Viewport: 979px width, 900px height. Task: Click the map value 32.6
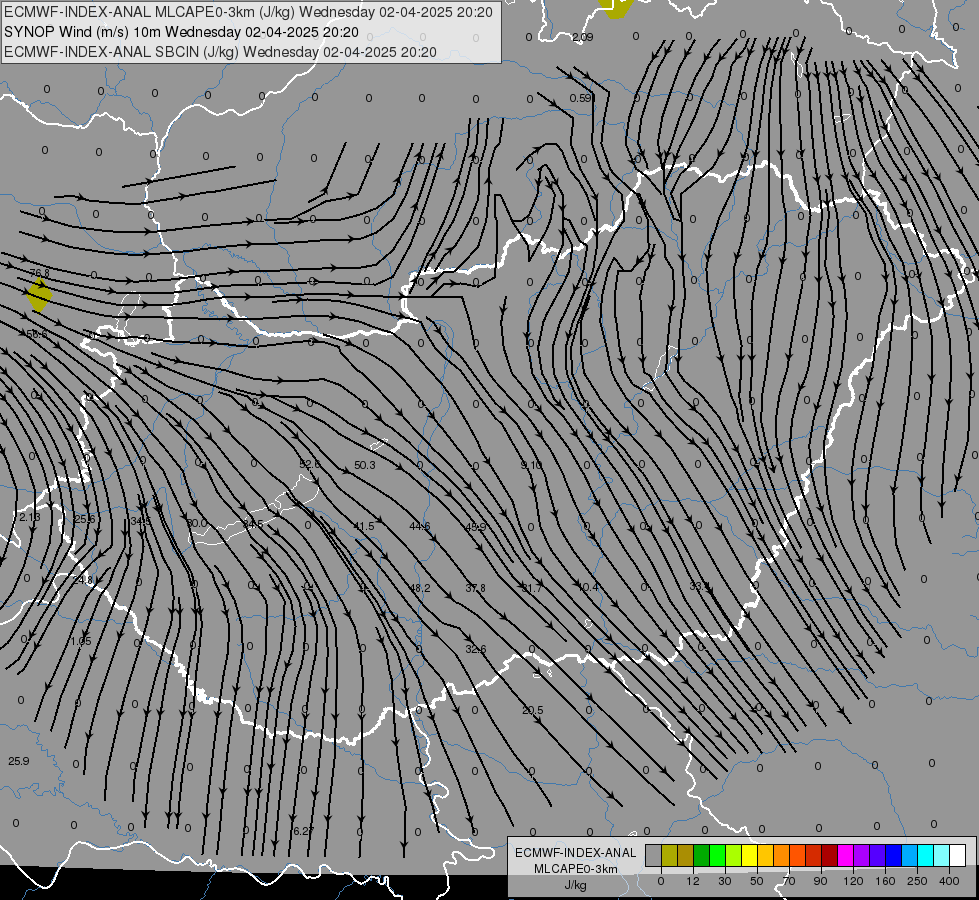coord(475,650)
